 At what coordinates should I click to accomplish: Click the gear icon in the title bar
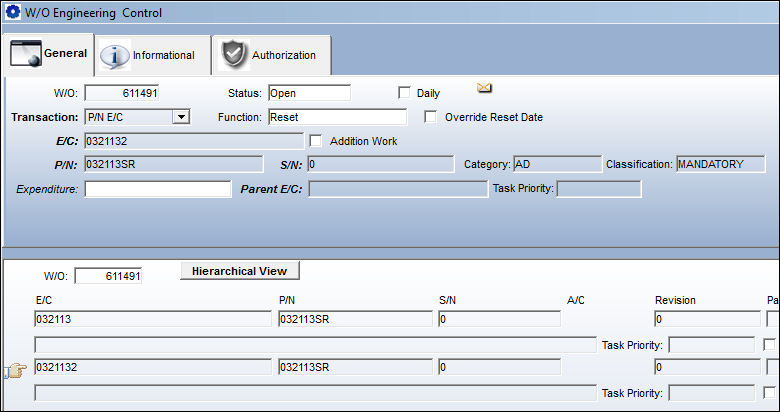coord(13,12)
